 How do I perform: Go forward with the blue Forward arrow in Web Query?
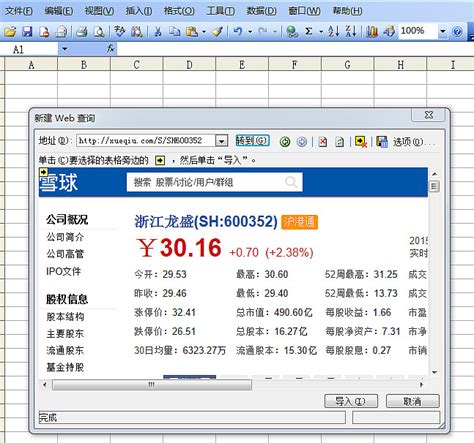302,142
